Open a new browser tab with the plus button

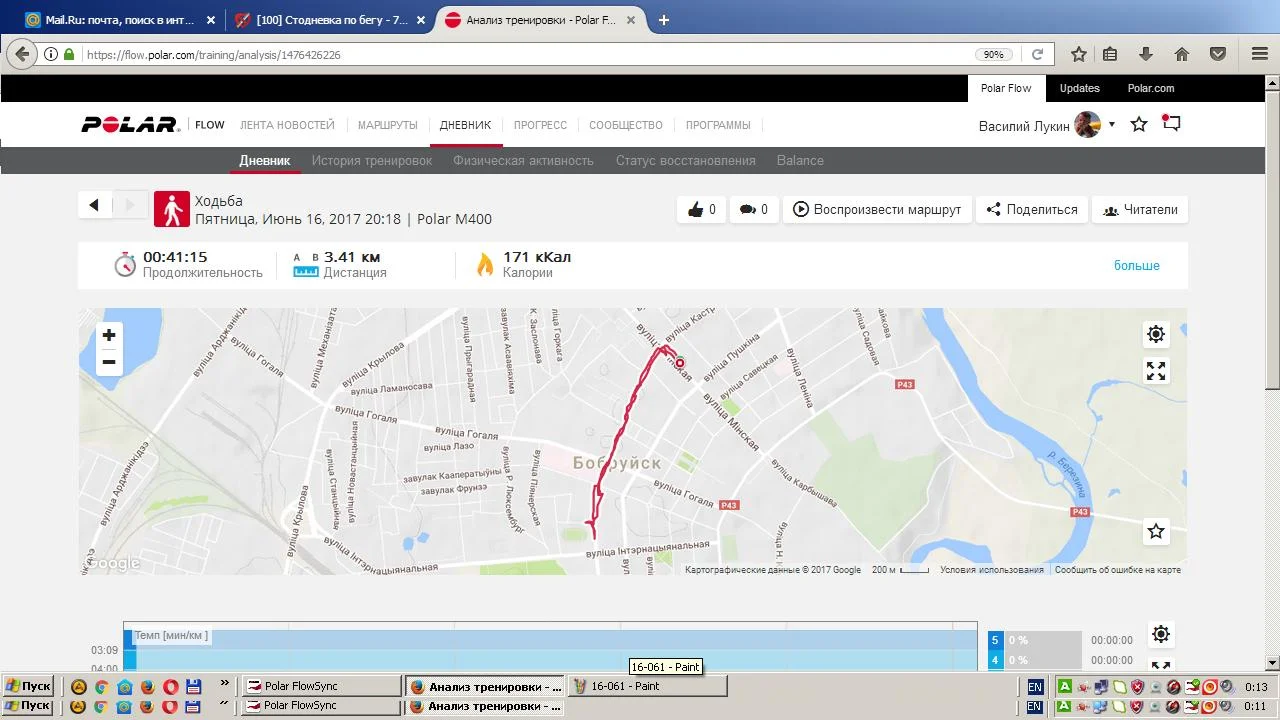click(664, 20)
